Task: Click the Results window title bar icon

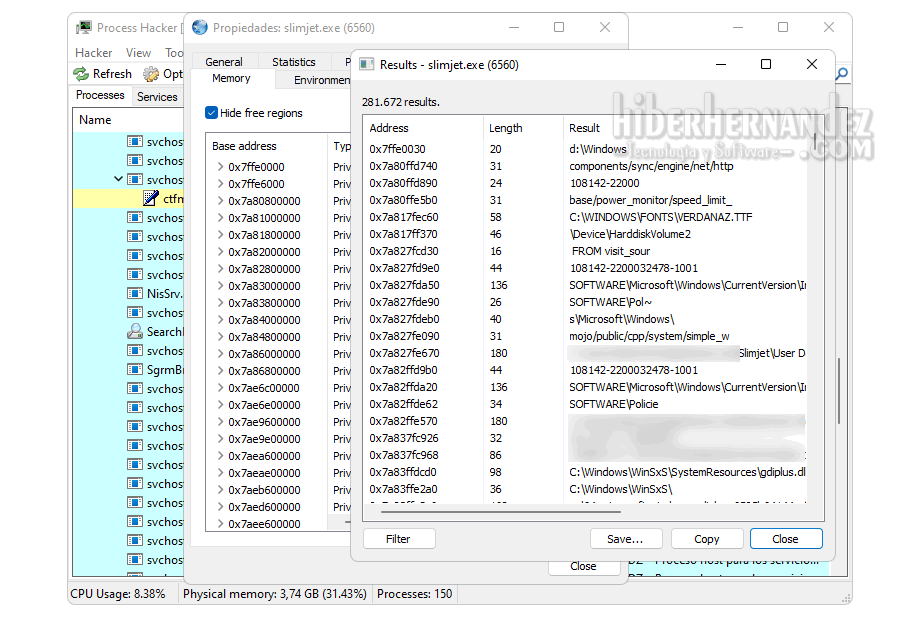Action: [366, 64]
